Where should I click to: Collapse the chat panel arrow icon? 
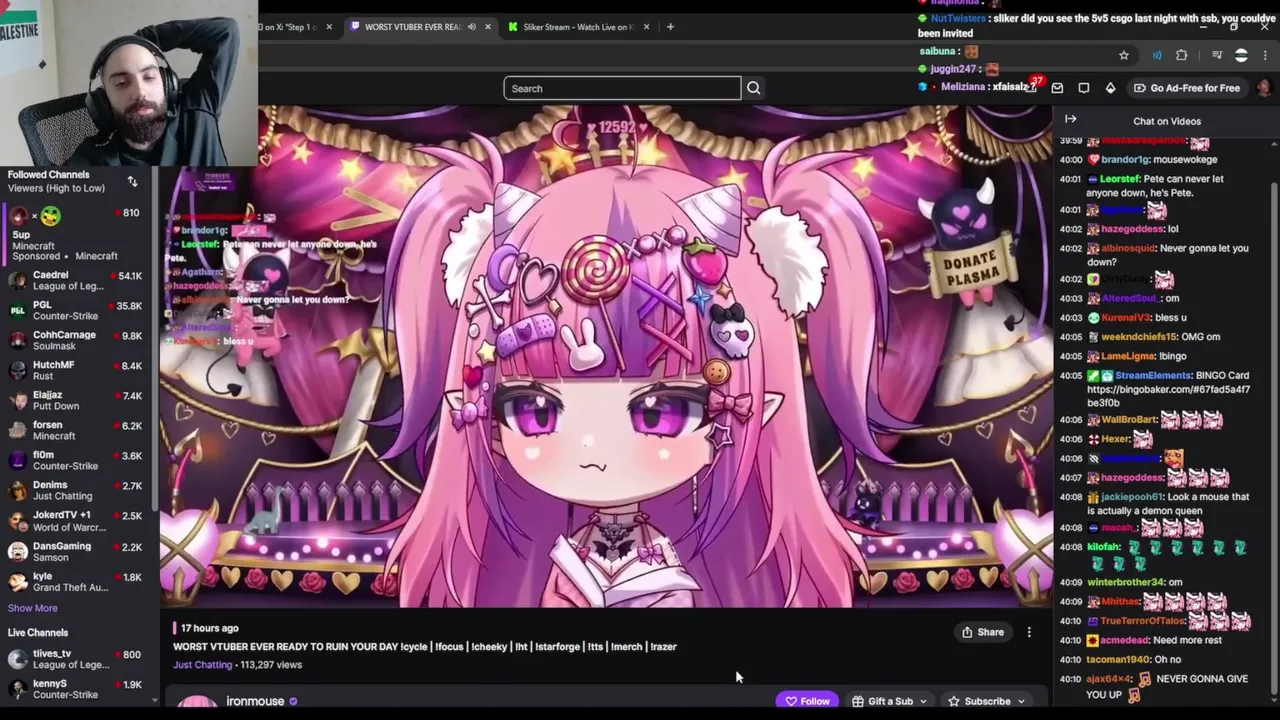click(1071, 120)
